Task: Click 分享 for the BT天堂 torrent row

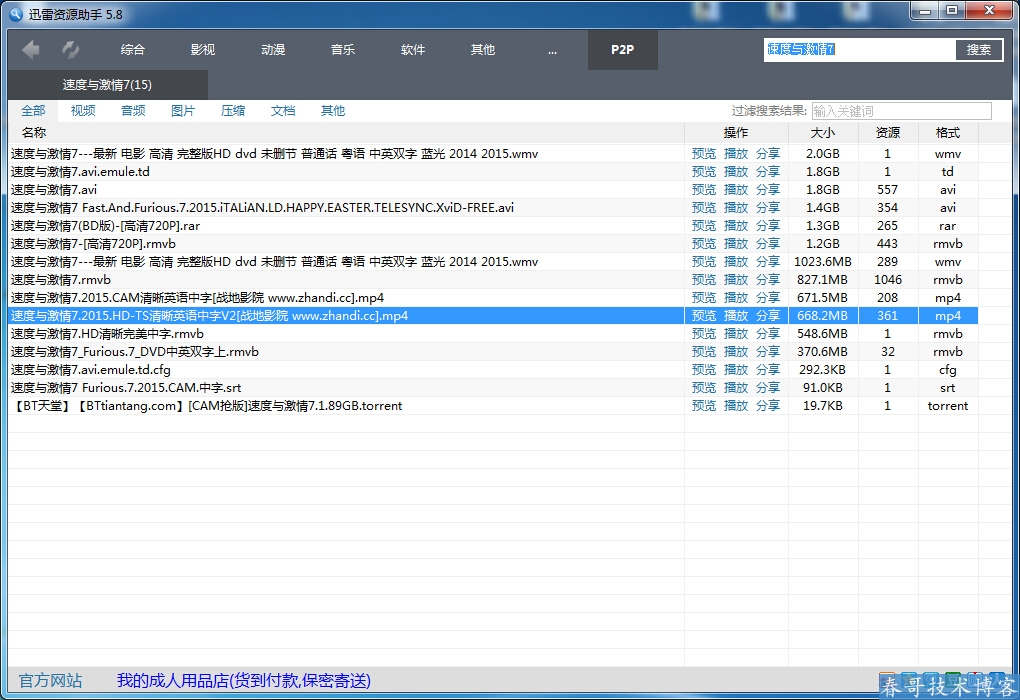Action: 768,406
